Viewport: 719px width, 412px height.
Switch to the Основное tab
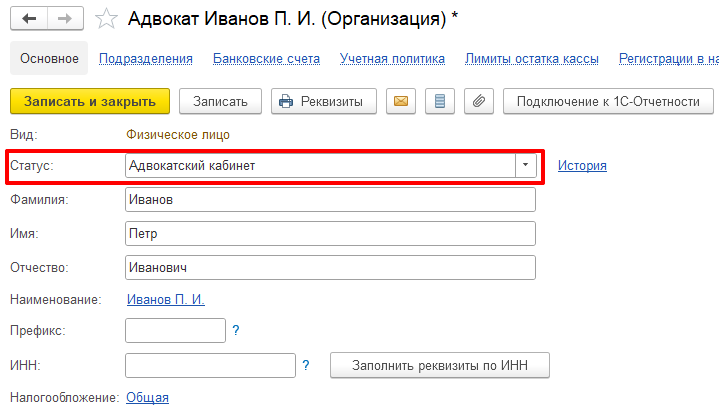49,59
